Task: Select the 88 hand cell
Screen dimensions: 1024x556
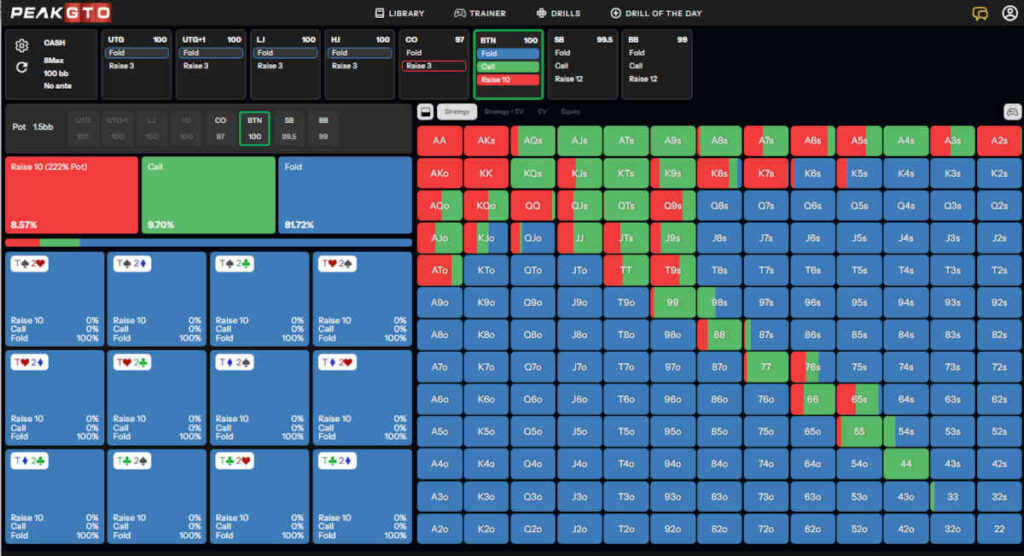Action: tap(719, 335)
